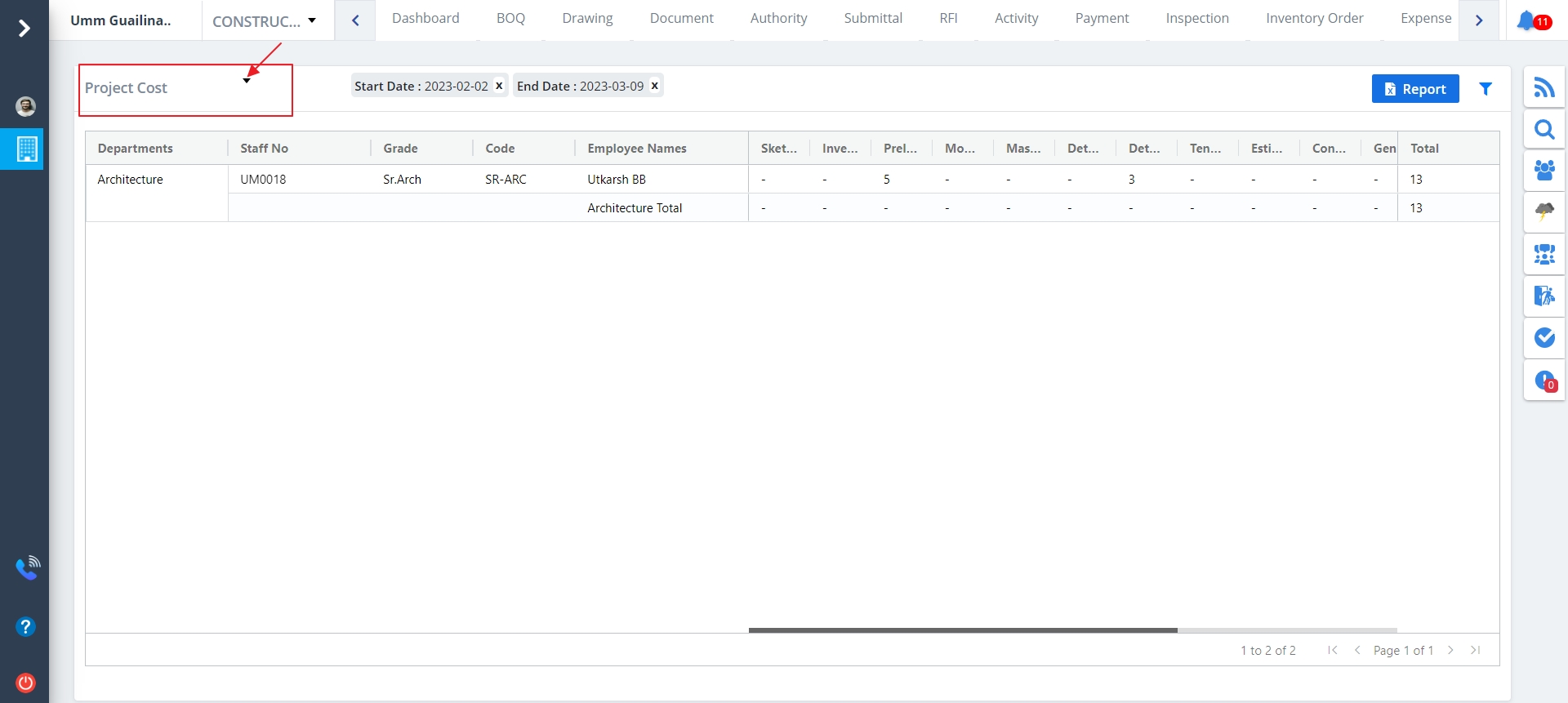Click the red power logout icon
Image resolution: width=1568 pixels, height=703 pixels.
click(x=25, y=683)
